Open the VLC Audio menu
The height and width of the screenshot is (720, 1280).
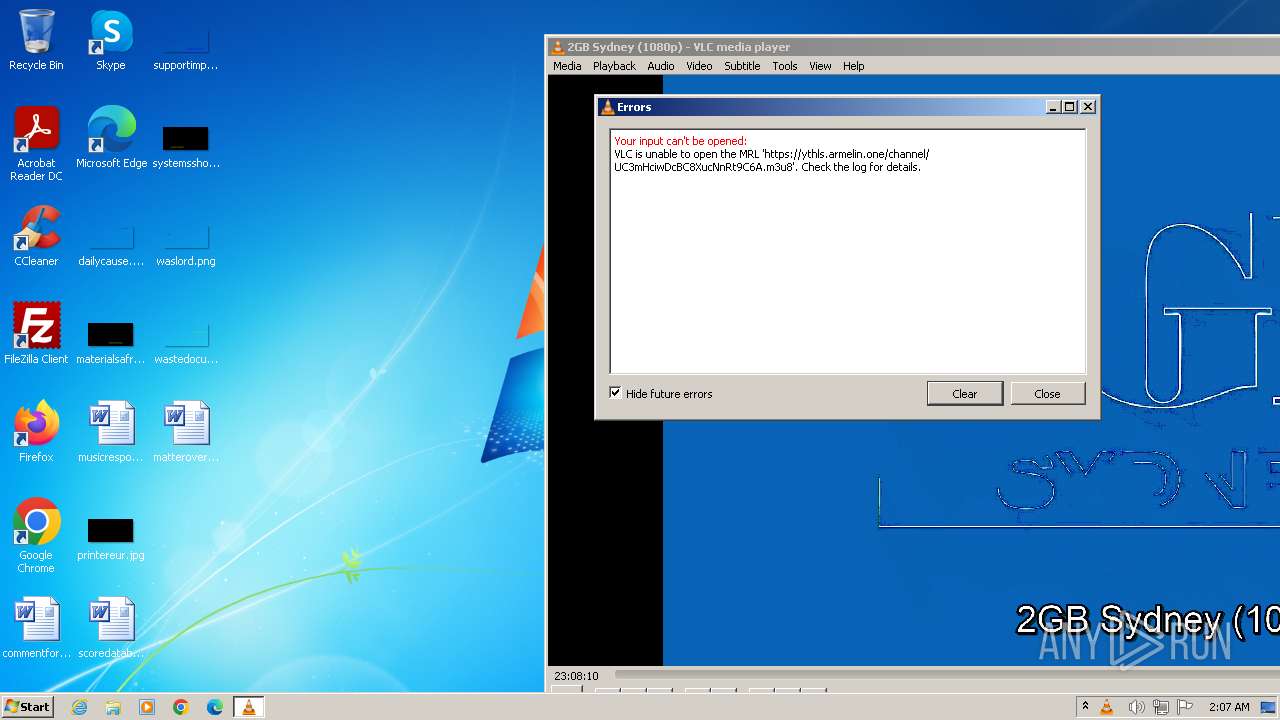[660, 66]
